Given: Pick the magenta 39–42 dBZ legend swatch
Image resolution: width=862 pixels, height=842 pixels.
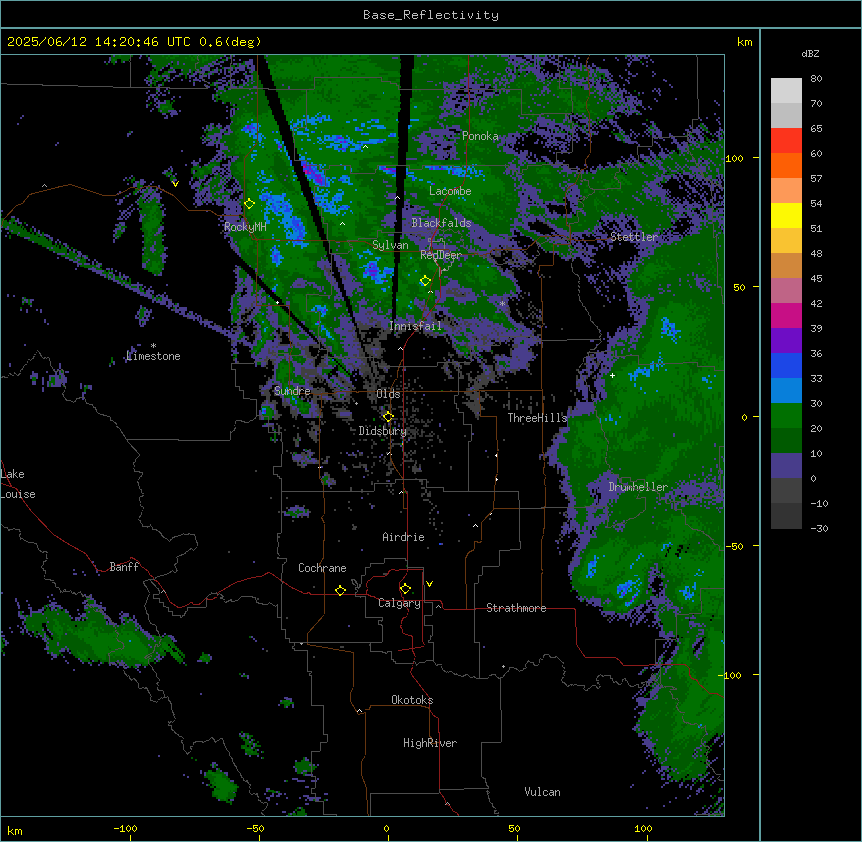Looking at the screenshot, I should pos(786,315).
